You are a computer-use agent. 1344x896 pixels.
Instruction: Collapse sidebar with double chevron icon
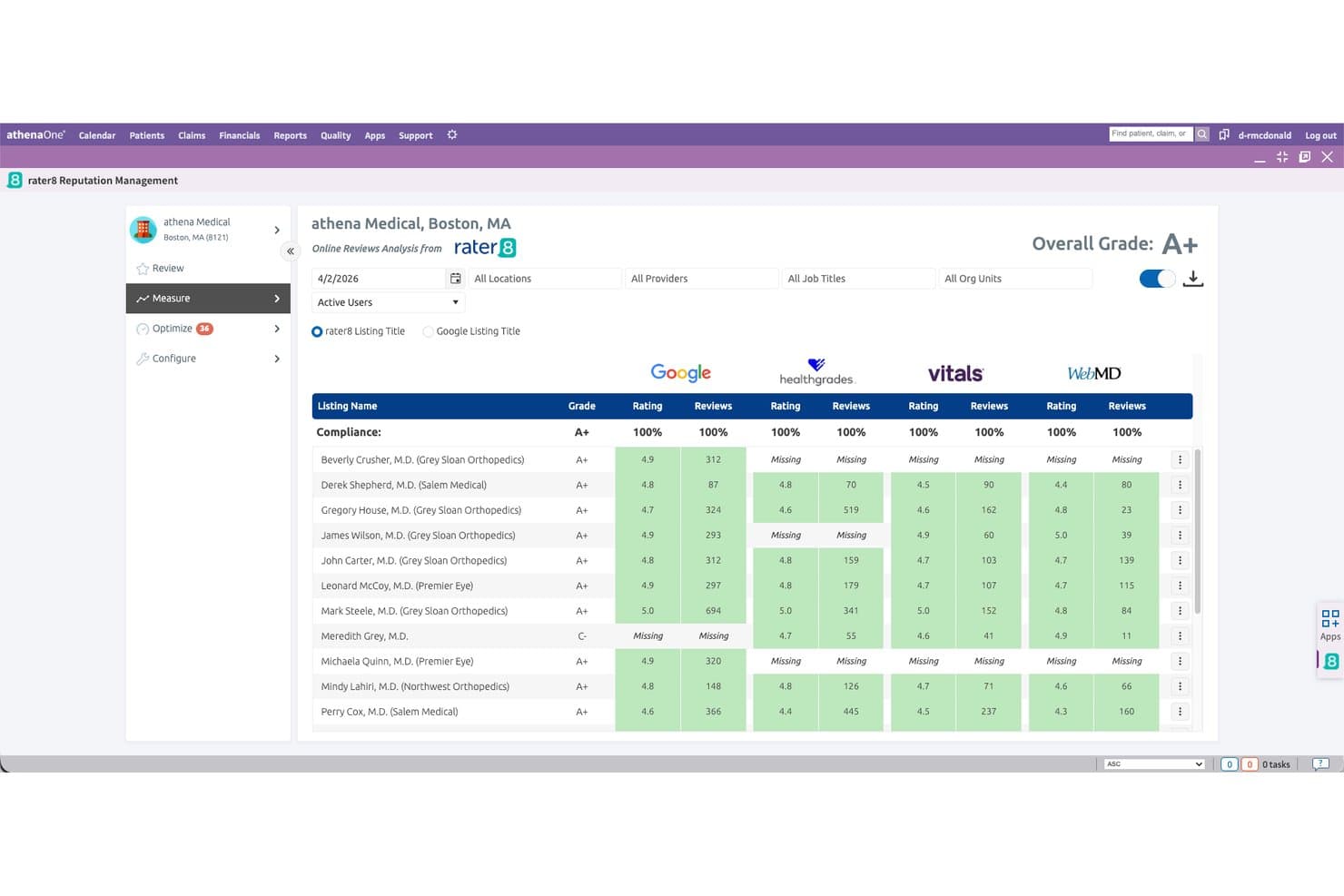(291, 251)
